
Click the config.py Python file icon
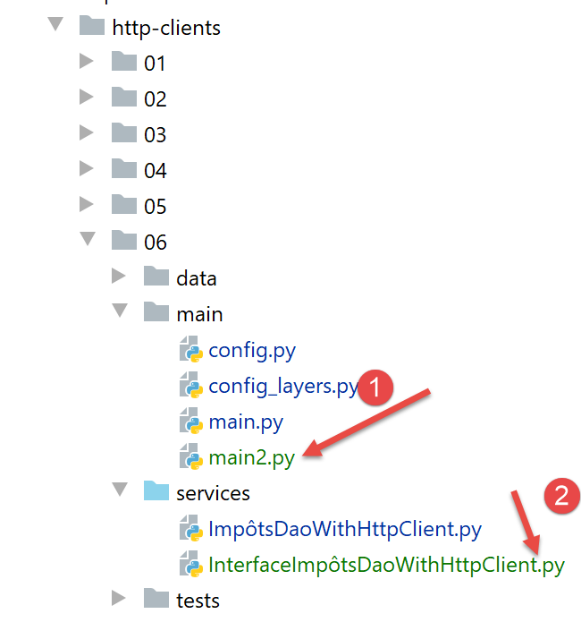[x=191, y=349]
